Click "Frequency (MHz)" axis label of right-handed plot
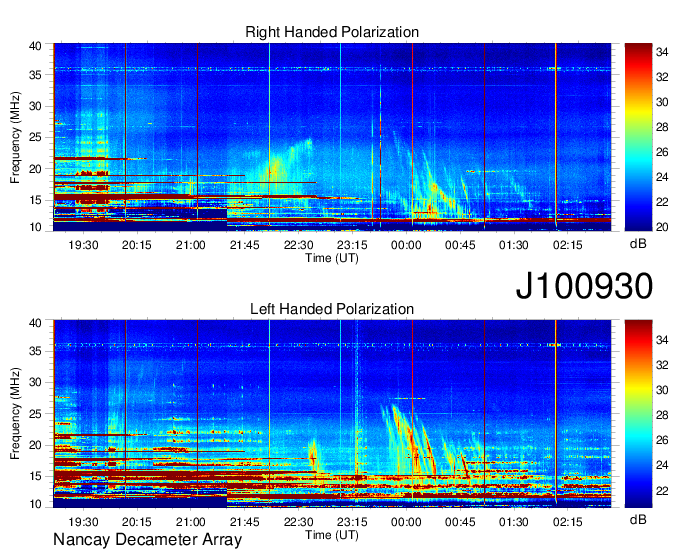Image resolution: width=680 pixels, height=552 pixels. coord(16,137)
